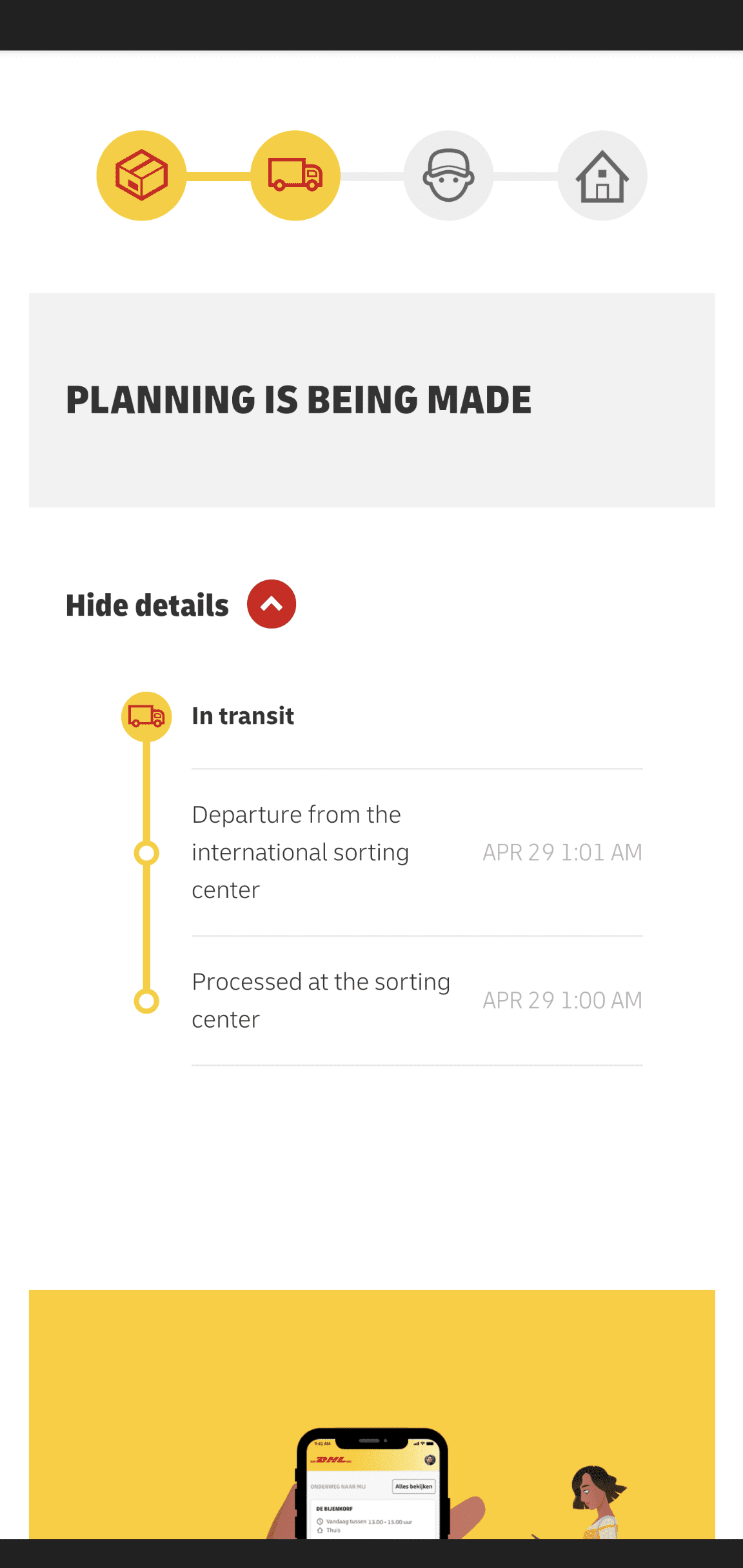Viewport: 743px width, 1568px height.
Task: Tap the phone illustration in the yellow banner
Action: coord(372,1484)
